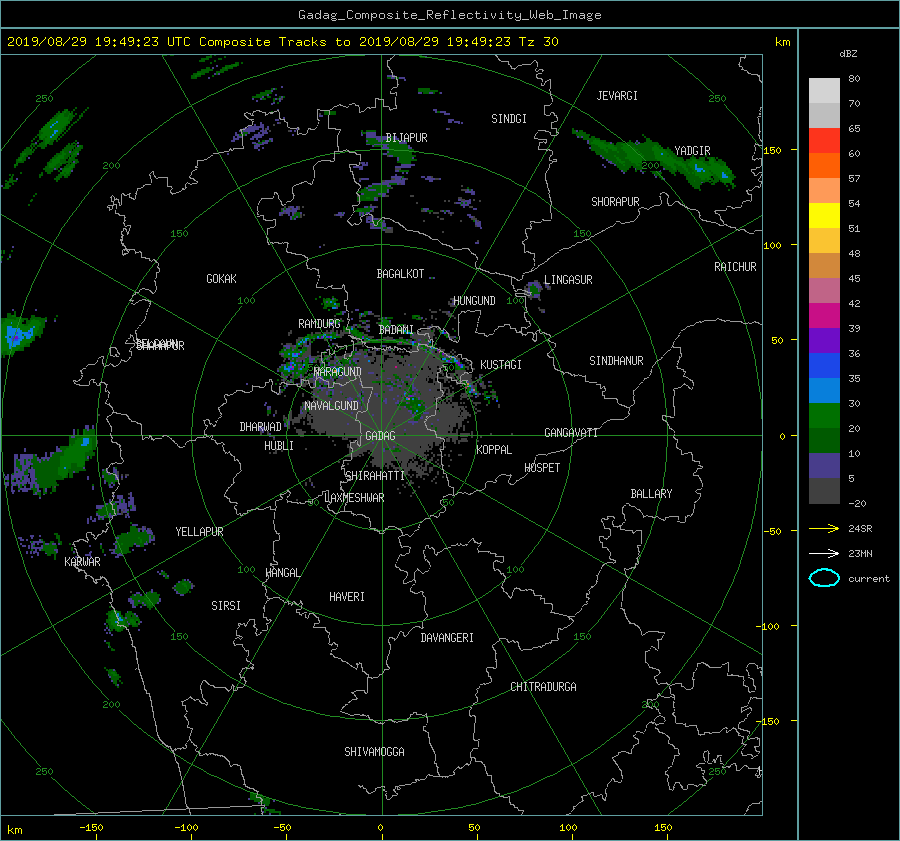Click the dBZ legend heading
Image resolution: width=900 pixels, height=841 pixels.
click(848, 54)
